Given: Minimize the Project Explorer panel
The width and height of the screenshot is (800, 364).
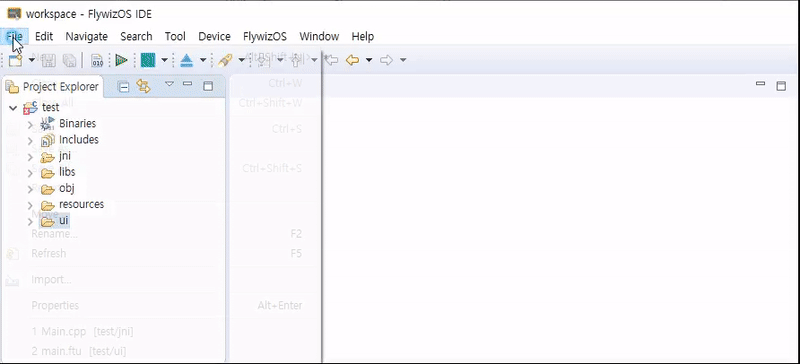Looking at the screenshot, I should [188, 84].
